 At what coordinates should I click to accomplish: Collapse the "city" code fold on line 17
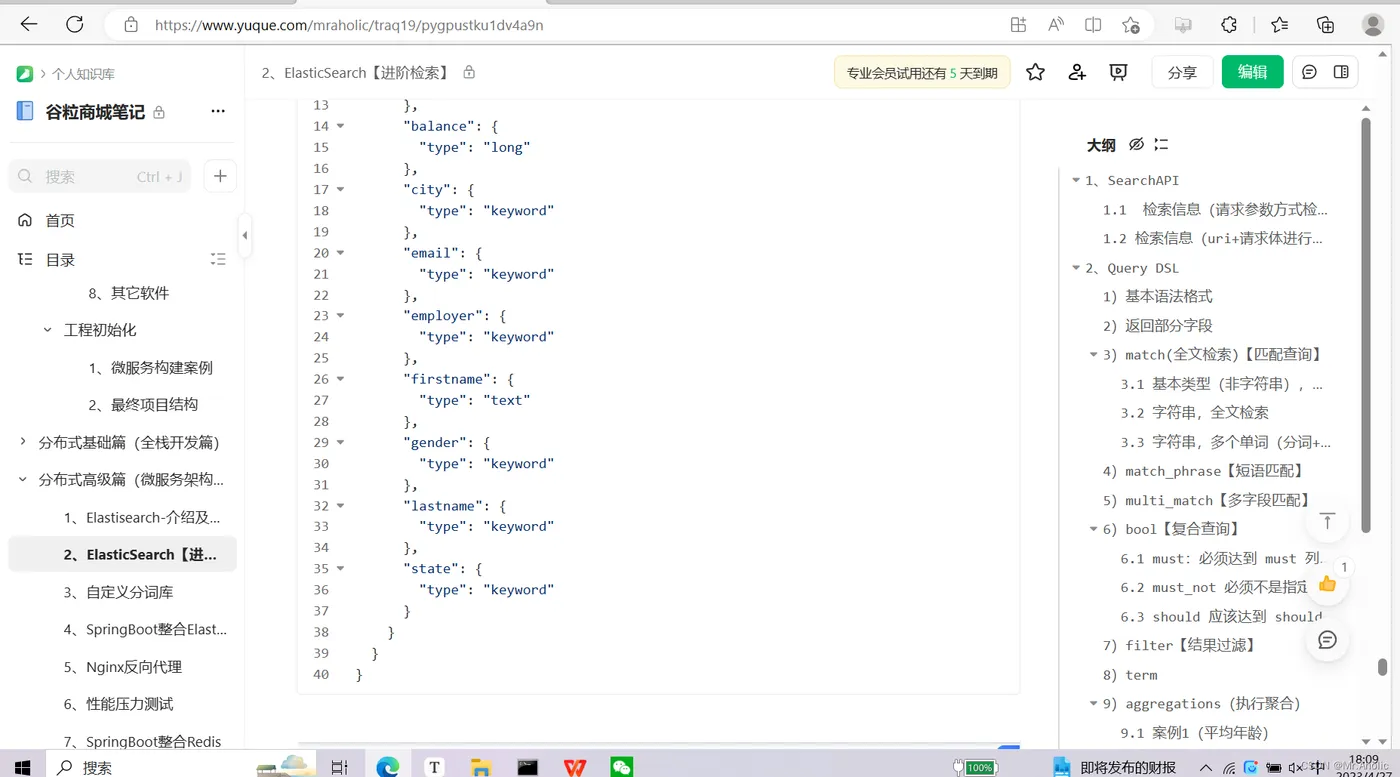[340, 189]
